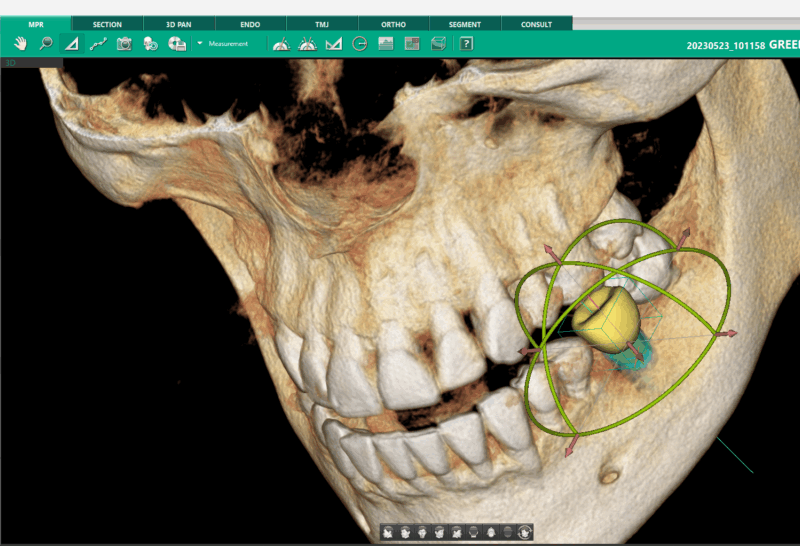
Task: Open the ENDO tab
Action: coord(250,24)
